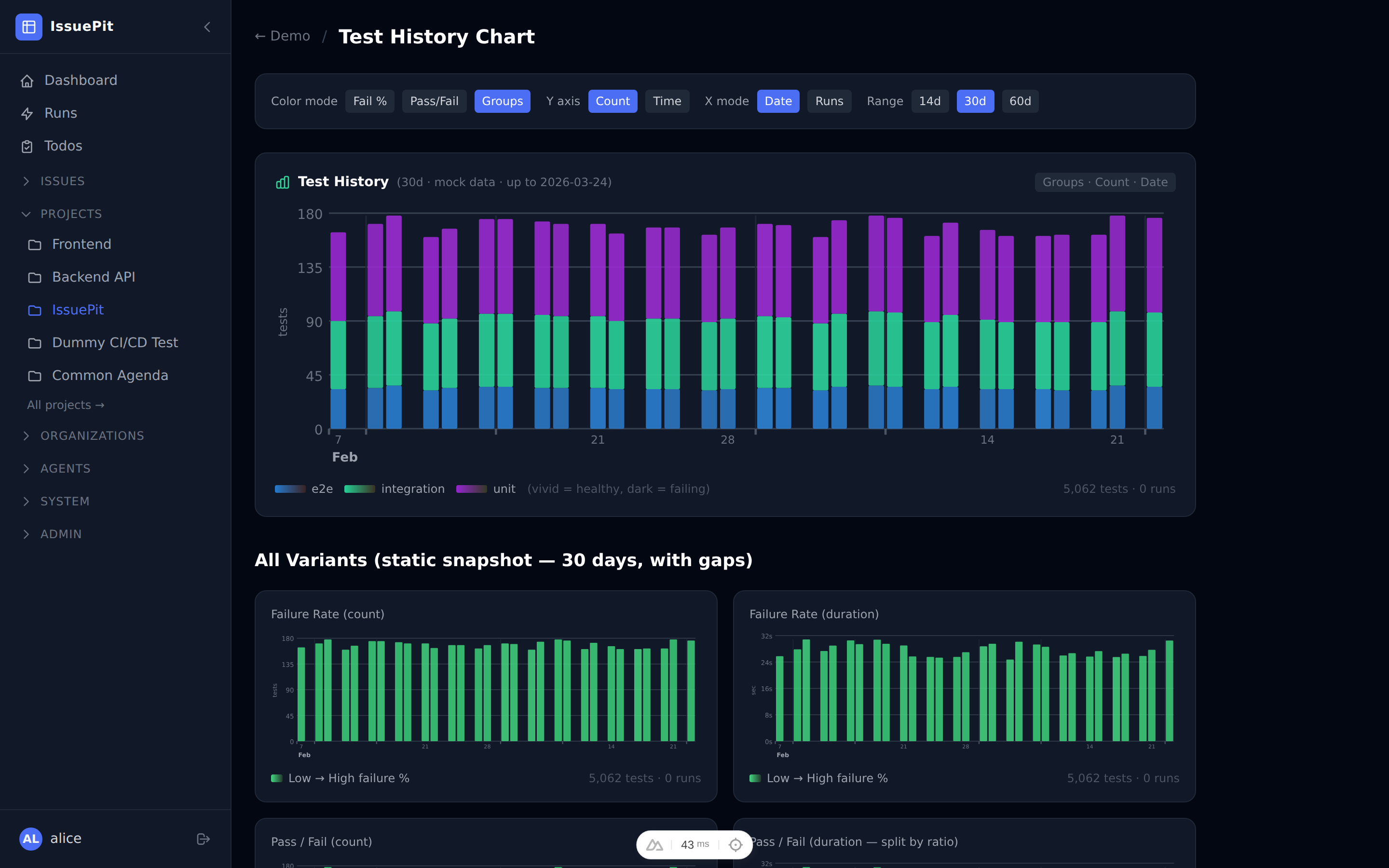Select the Common Agenda project
The image size is (1389, 868).
[109, 376]
